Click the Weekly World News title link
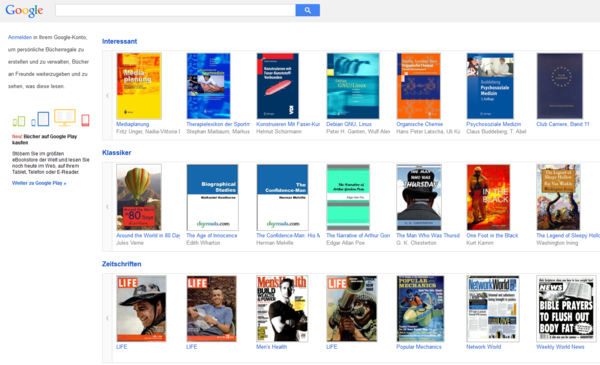This screenshot has width=600, height=365. [560, 347]
